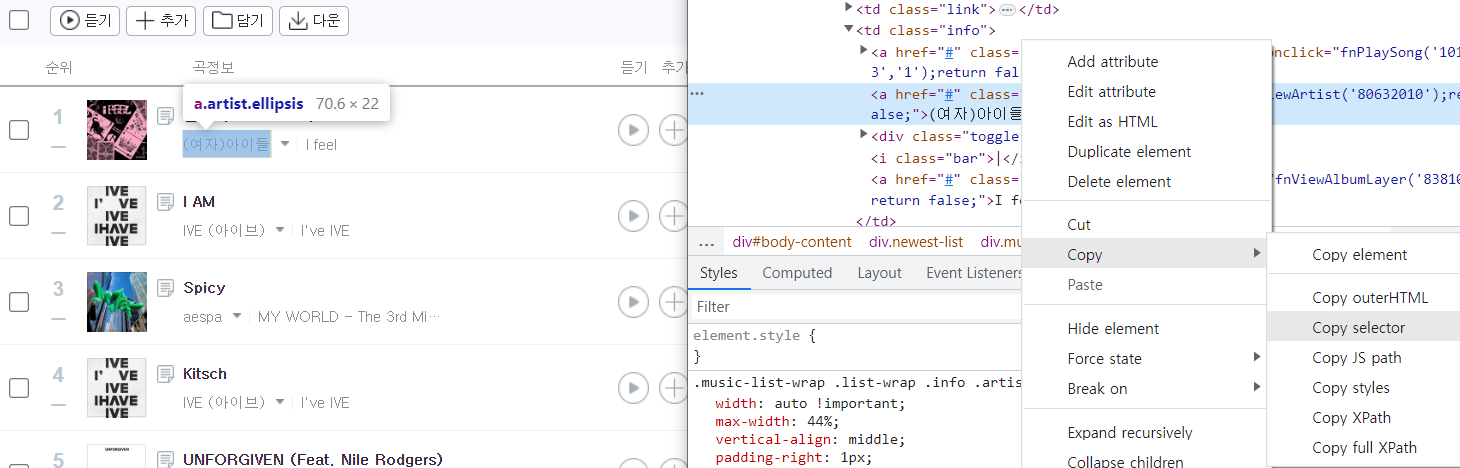This screenshot has width=1460, height=468.
Task: Open lyrics icon next to UNFORGIVEN
Action: pos(166,460)
